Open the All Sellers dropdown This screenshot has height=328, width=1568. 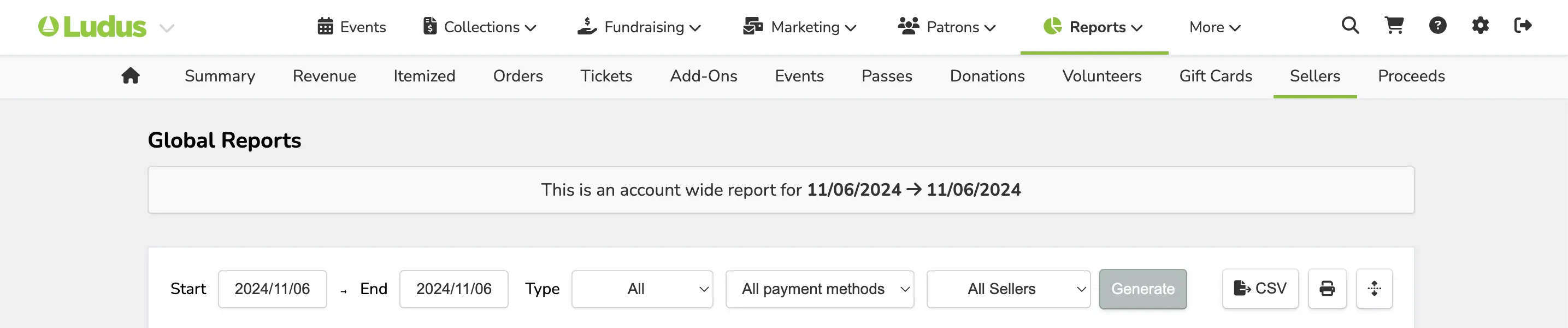tap(1009, 289)
